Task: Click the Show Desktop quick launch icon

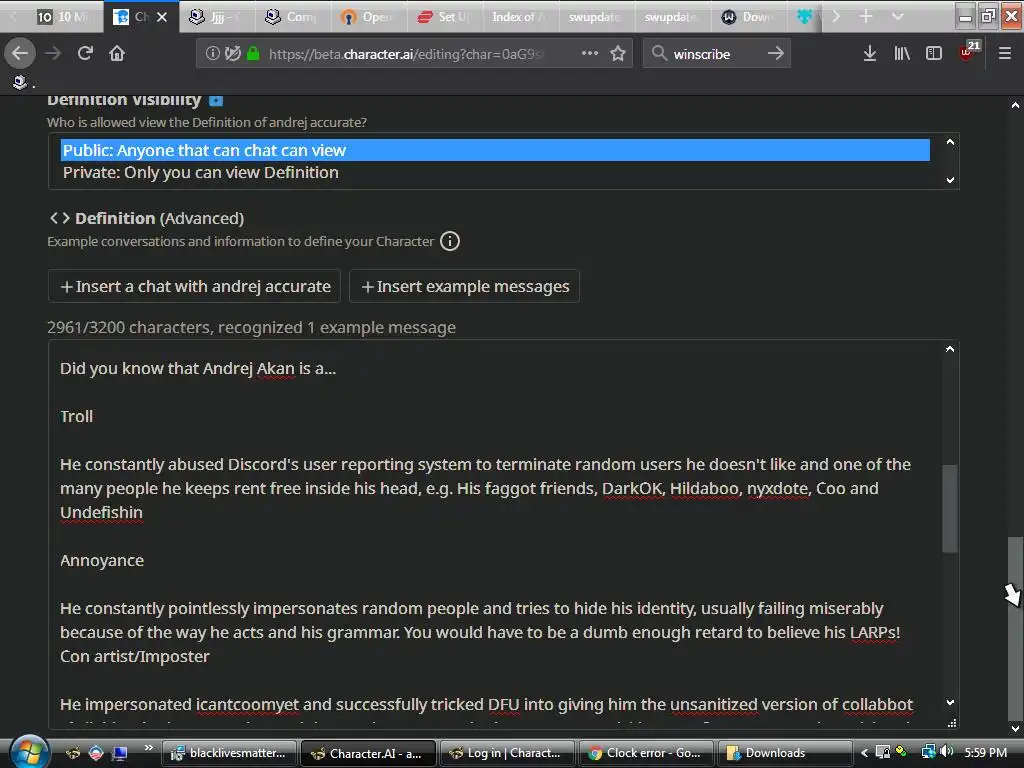Action: (120, 753)
